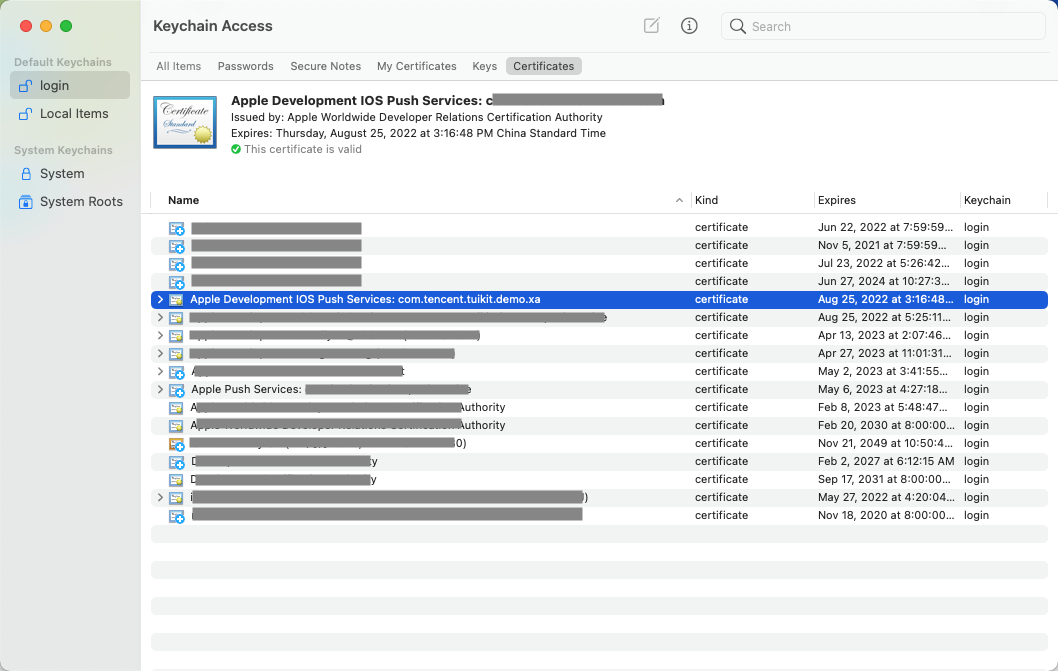Click the "Nov 21, 2049" expiry cell
Screen dimensions: 1058x671
(x=885, y=443)
